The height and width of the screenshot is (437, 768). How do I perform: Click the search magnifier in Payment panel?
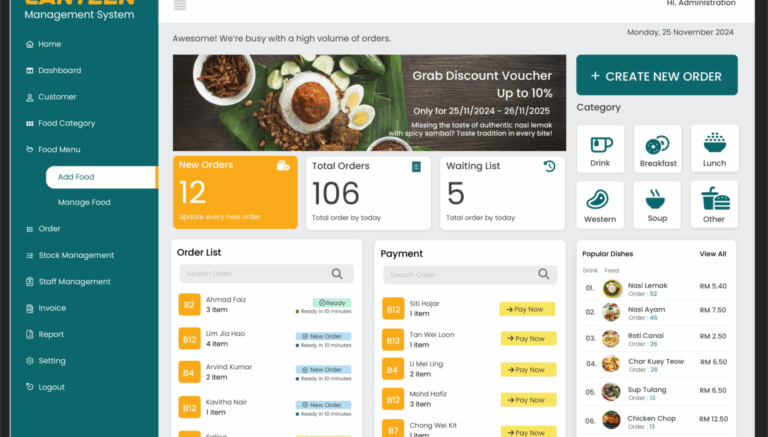click(x=544, y=274)
